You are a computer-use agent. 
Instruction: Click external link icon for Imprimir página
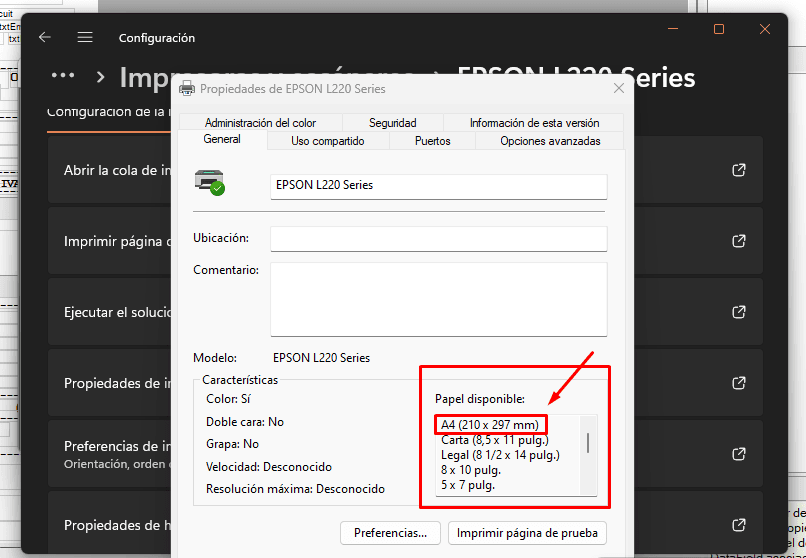pyautogui.click(x=739, y=241)
